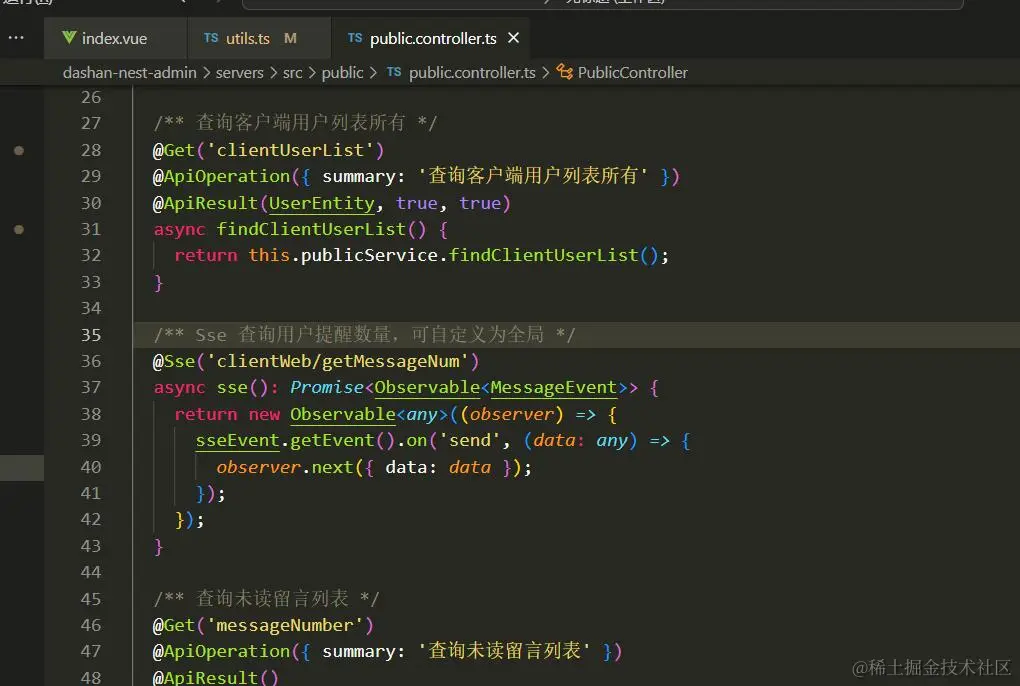Click the Sse comment on line 35
1020x686 pixels.
[x=364, y=335]
